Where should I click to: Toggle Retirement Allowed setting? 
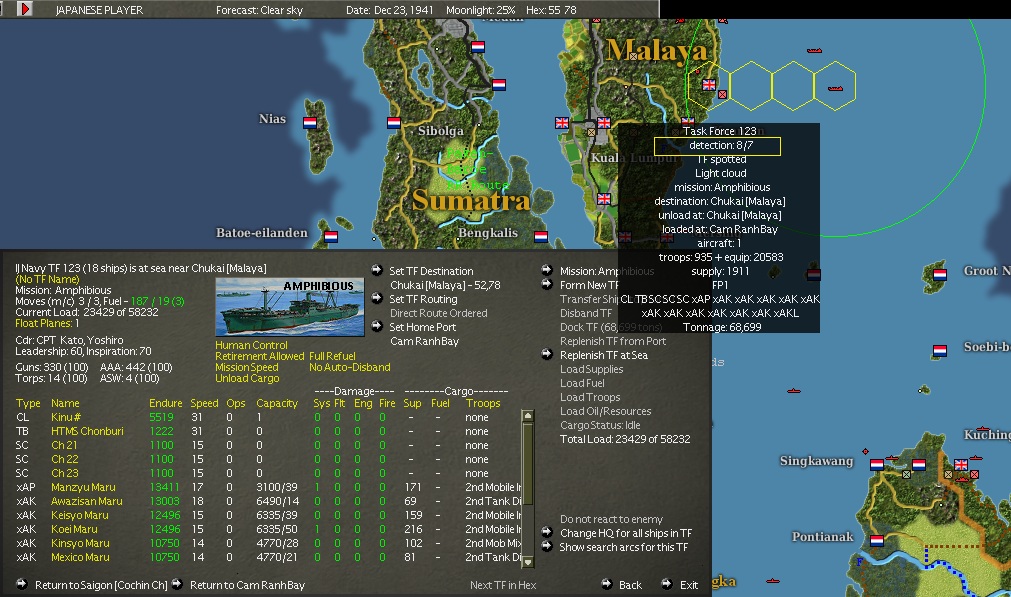pyautogui.click(x=260, y=356)
